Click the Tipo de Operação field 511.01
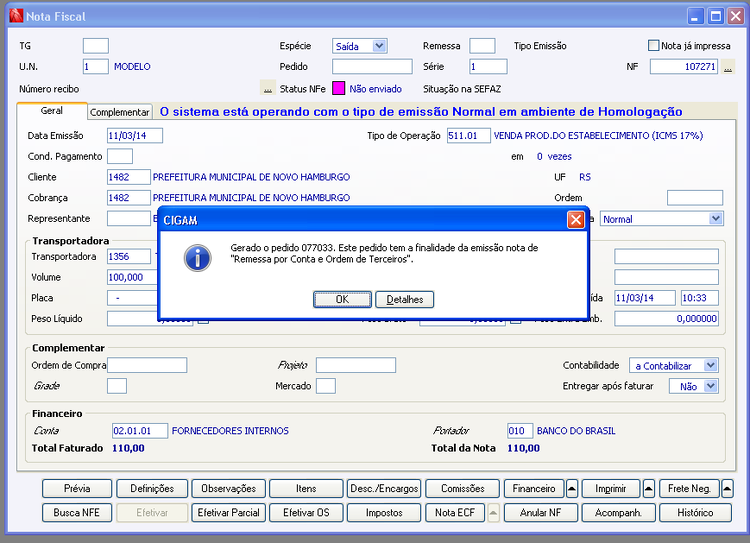Viewport: 750px width, 543px height. tap(469, 136)
